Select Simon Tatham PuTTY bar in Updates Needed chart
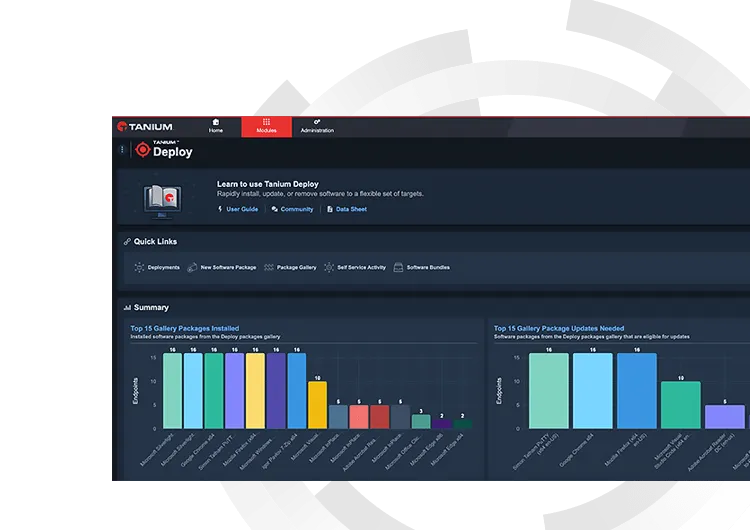The width and height of the screenshot is (750, 530). [x=549, y=391]
